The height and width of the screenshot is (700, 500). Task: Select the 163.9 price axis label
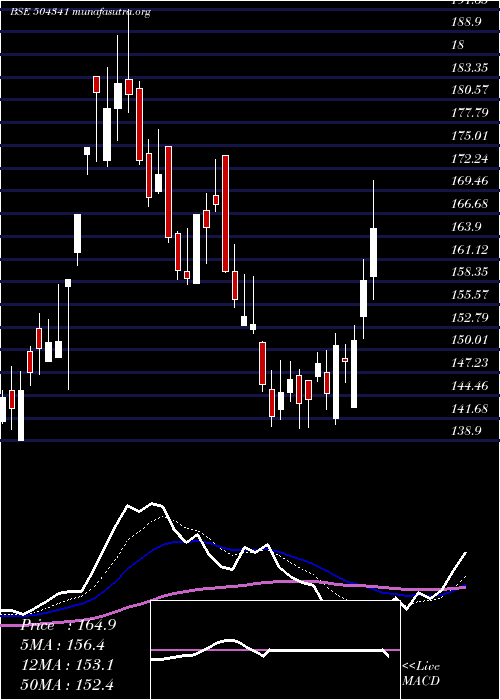467,226
